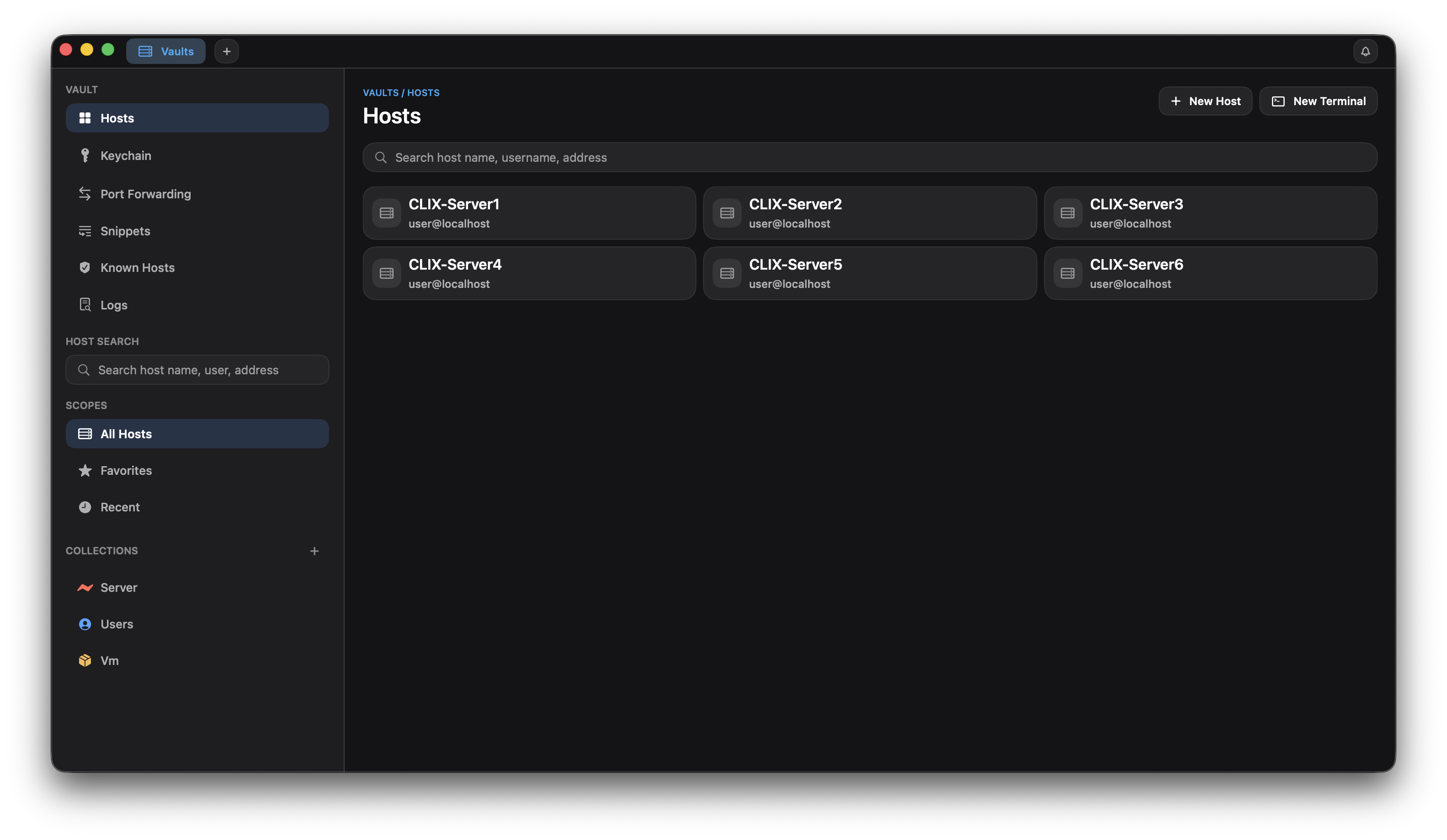Viewport: 1447px width, 840px height.
Task: Click the main search magnifier icon
Action: coord(381,157)
